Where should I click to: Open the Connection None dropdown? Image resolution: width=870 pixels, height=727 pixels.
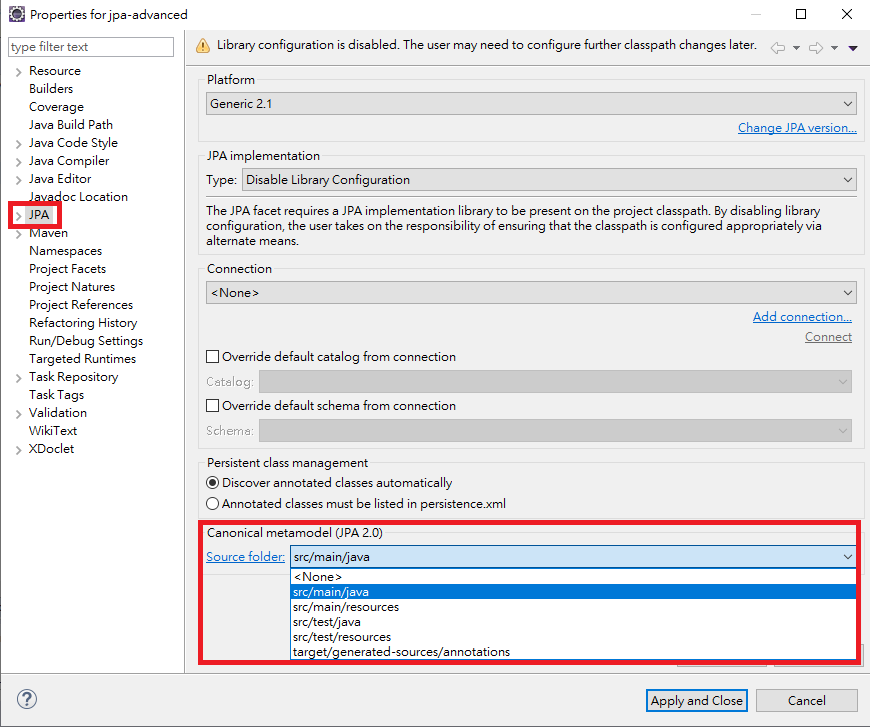click(531, 292)
